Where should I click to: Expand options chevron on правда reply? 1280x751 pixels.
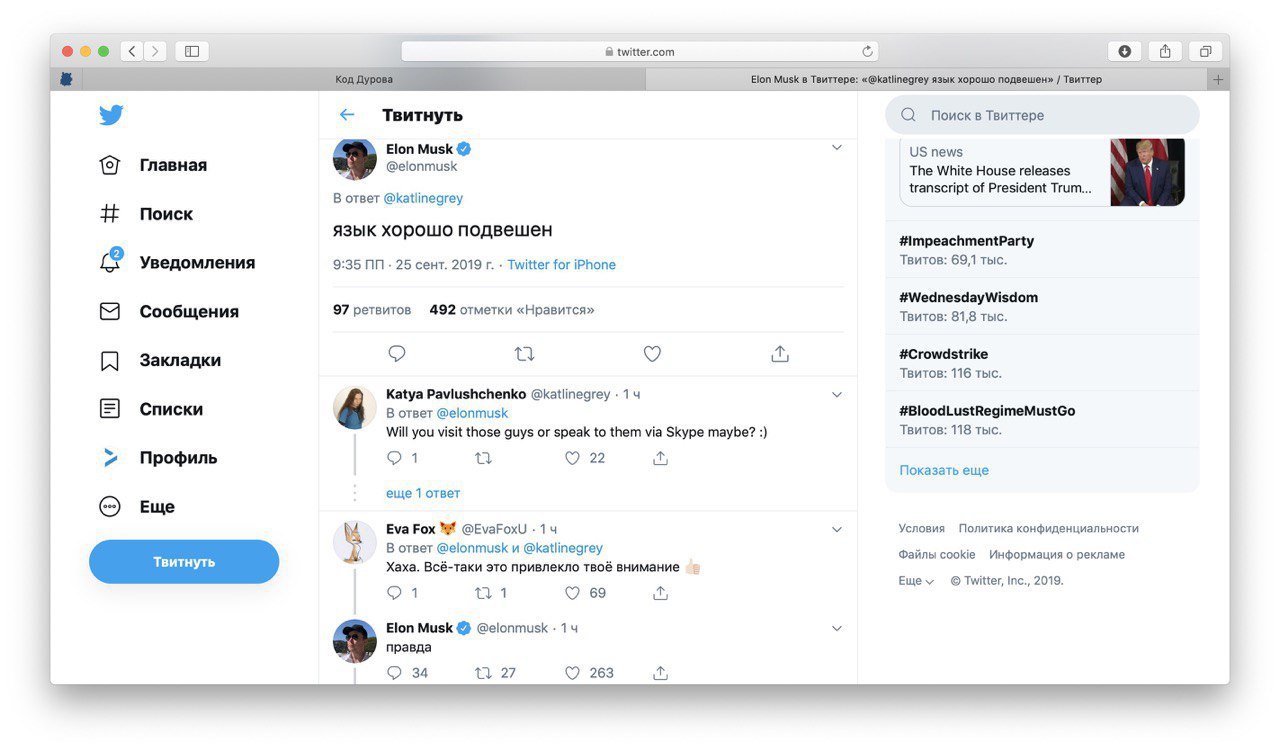point(837,628)
